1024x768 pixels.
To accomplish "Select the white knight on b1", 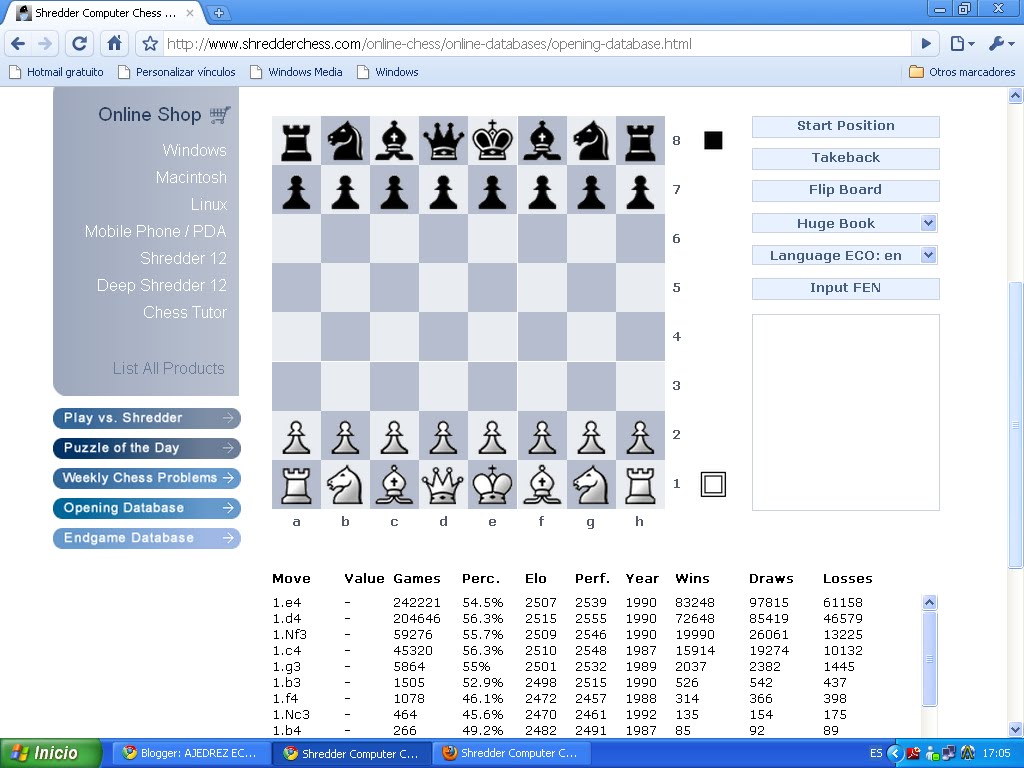I will (x=345, y=484).
